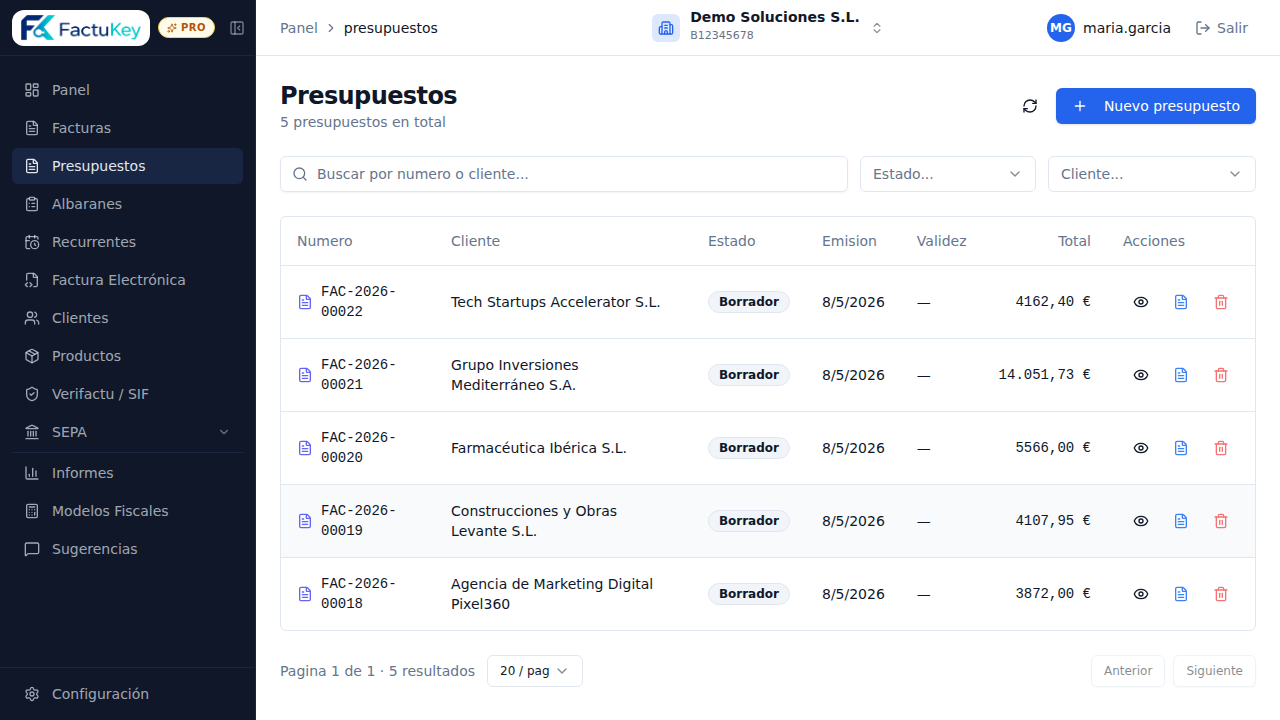Screen dimensions: 1280x720
Task: Click the Emision column header
Action: (849, 241)
